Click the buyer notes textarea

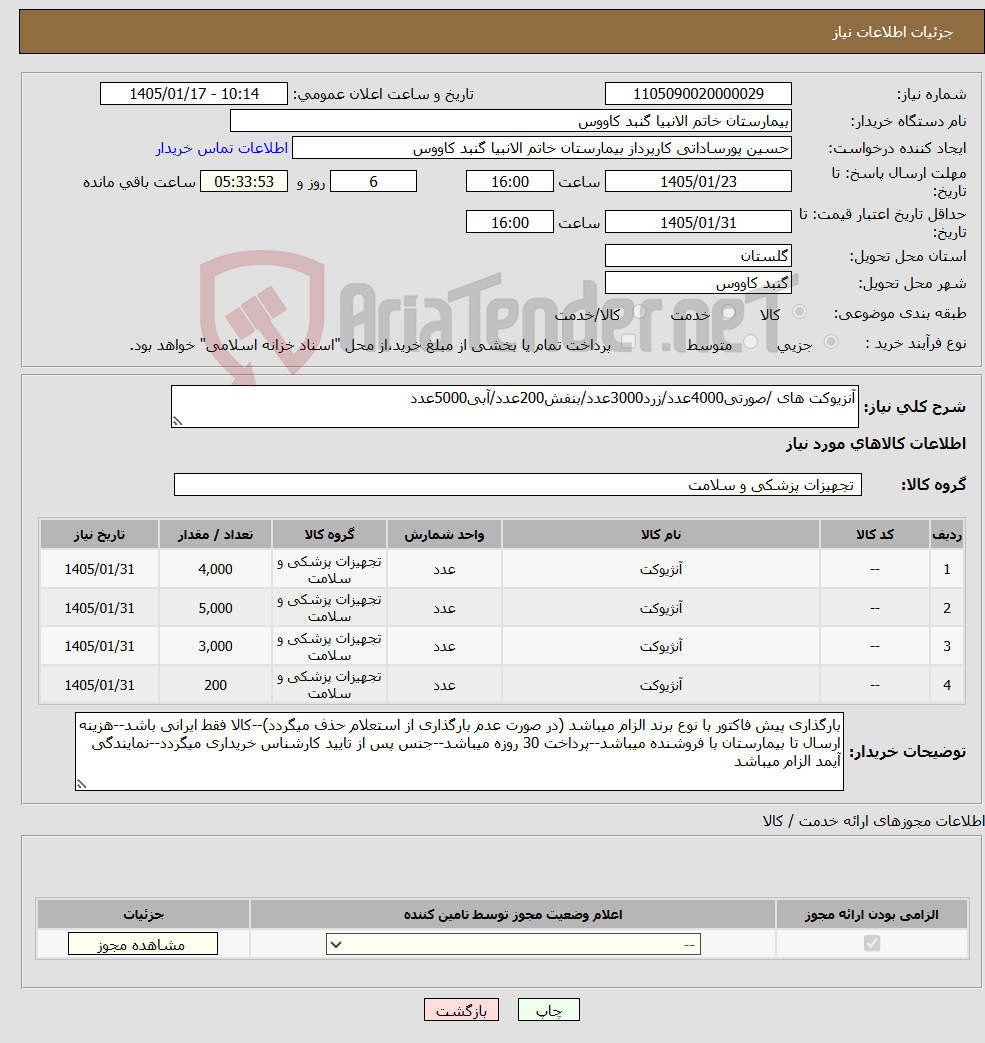pyautogui.click(x=459, y=752)
